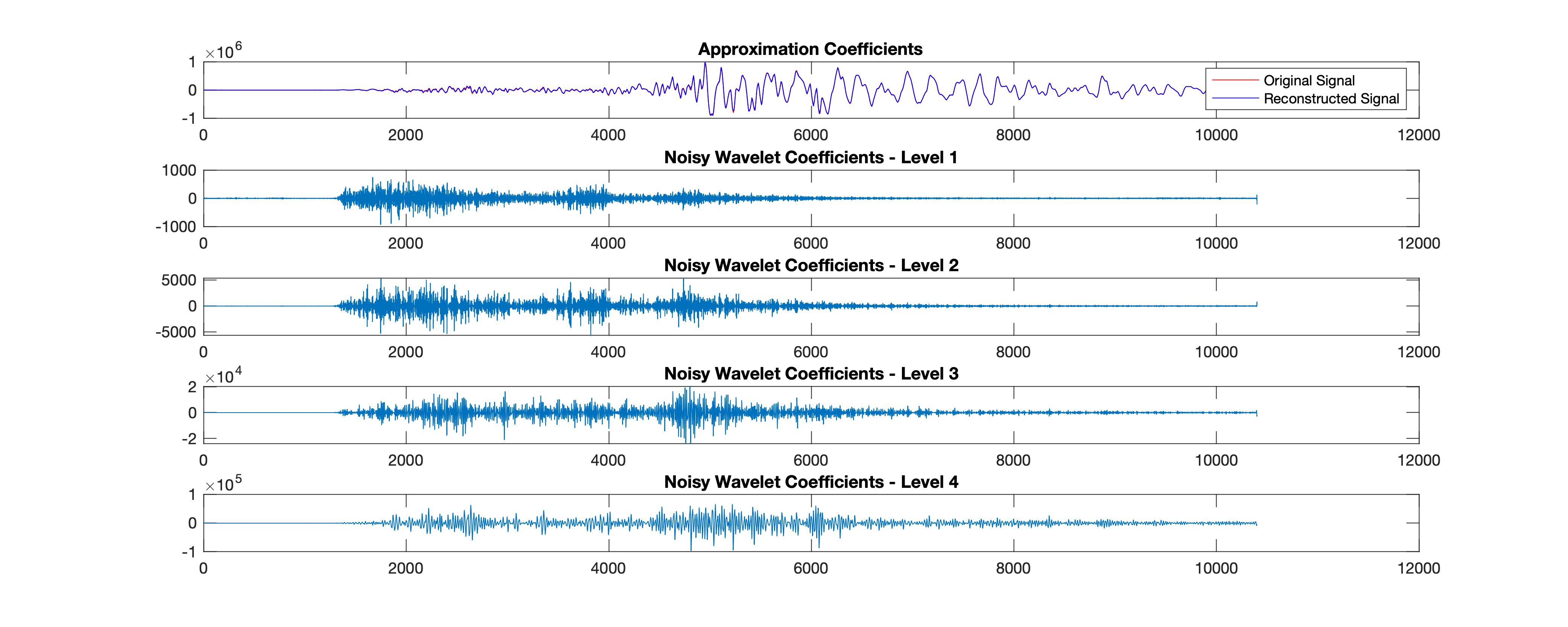Click the Original Signal legend entry
The width and height of the screenshot is (1568, 627).
coord(1309,80)
